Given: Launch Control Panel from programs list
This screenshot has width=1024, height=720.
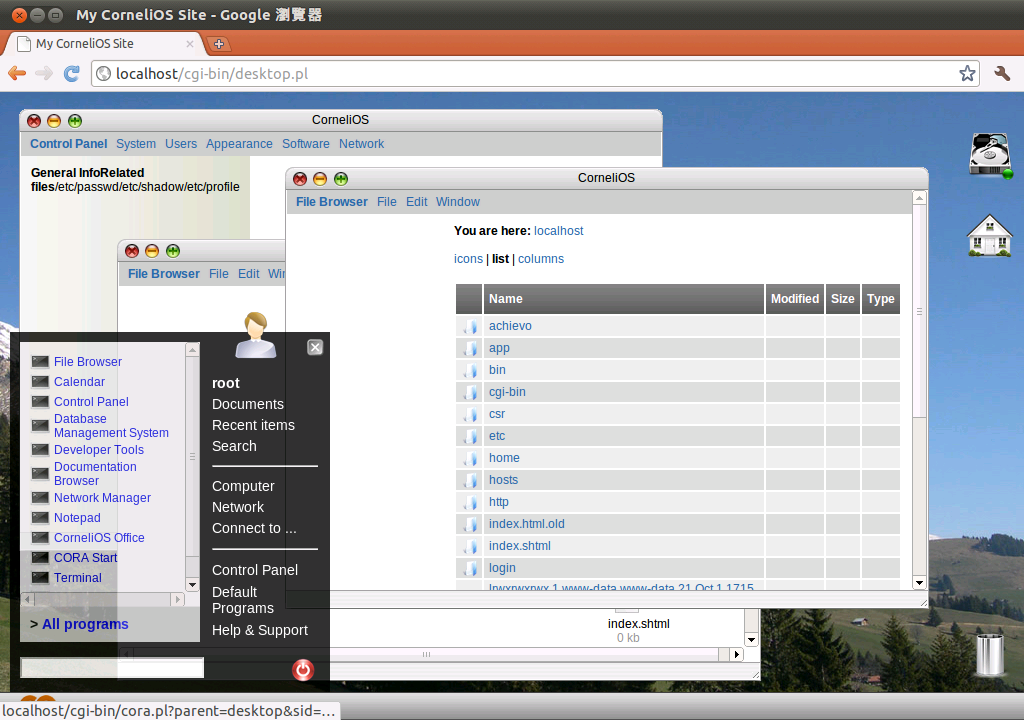Looking at the screenshot, I should click(x=91, y=402).
